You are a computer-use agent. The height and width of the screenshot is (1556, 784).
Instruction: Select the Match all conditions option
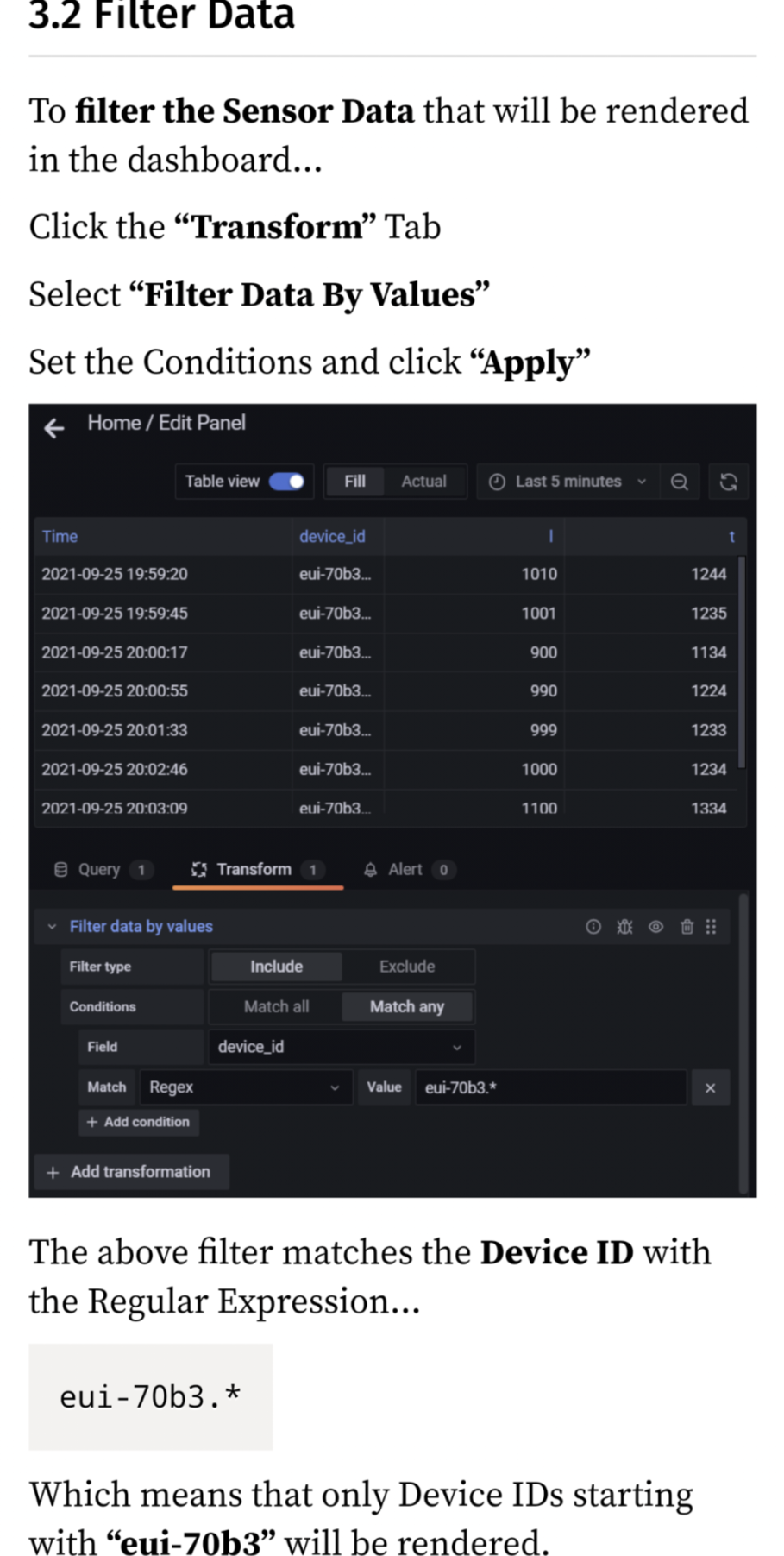point(276,1007)
